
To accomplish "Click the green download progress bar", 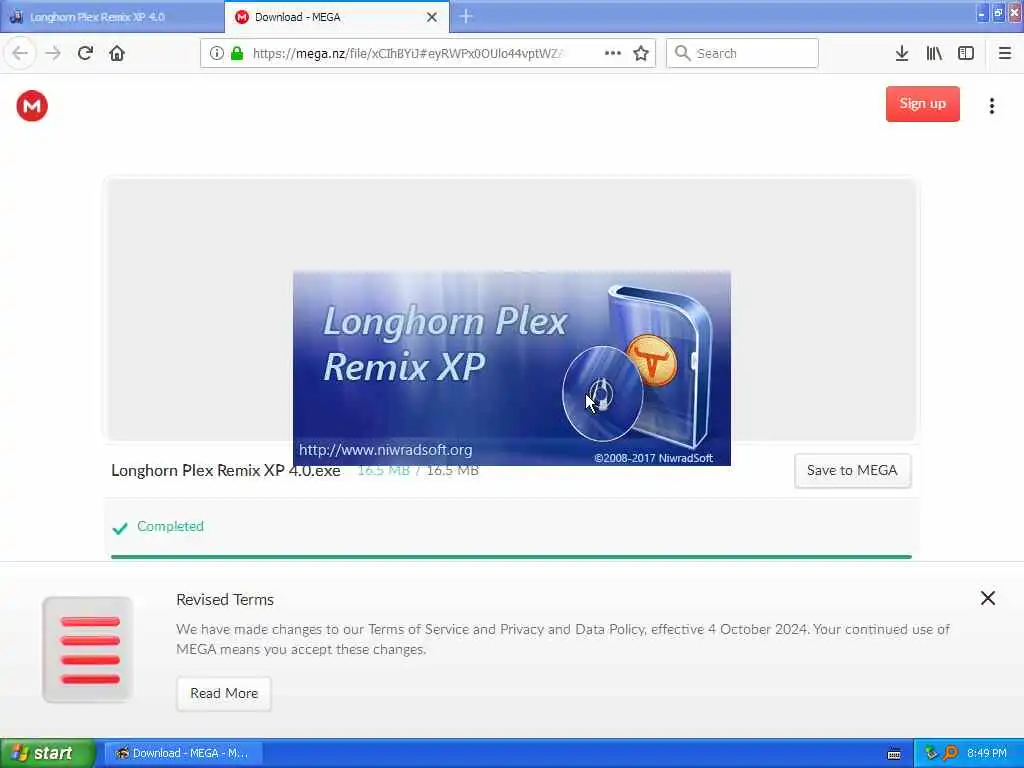I will 511,557.
